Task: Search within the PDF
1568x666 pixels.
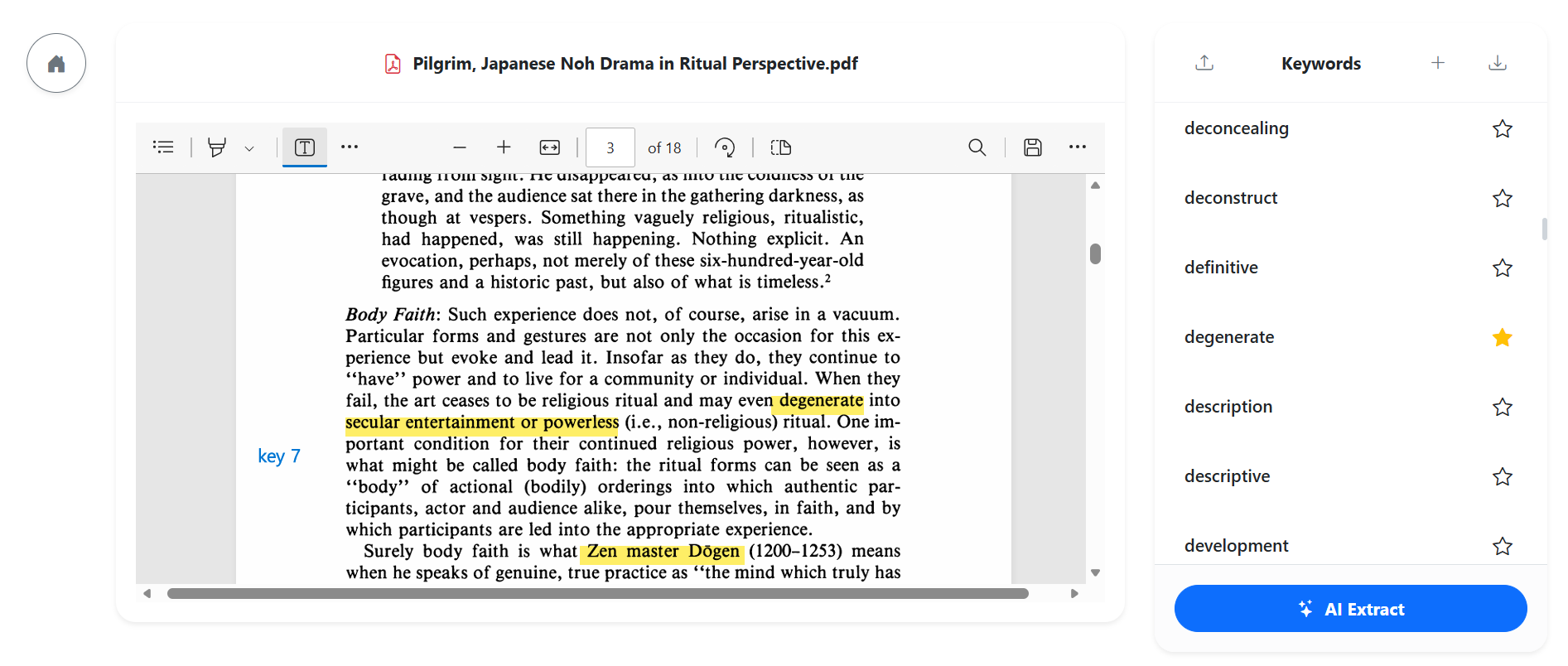Action: tap(977, 147)
